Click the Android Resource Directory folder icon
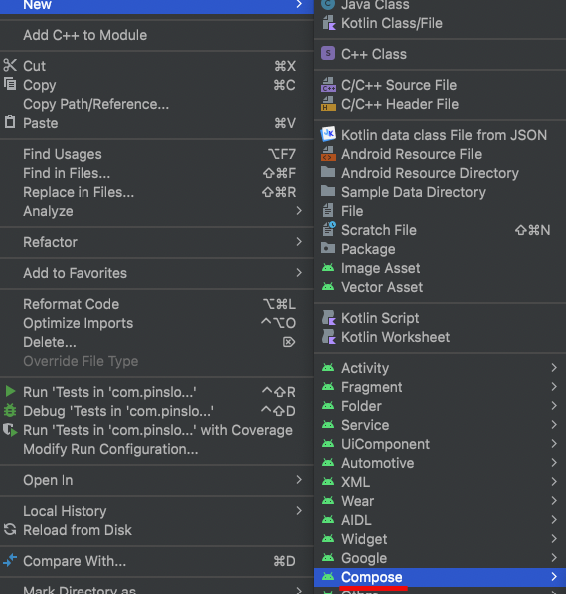 pos(328,172)
